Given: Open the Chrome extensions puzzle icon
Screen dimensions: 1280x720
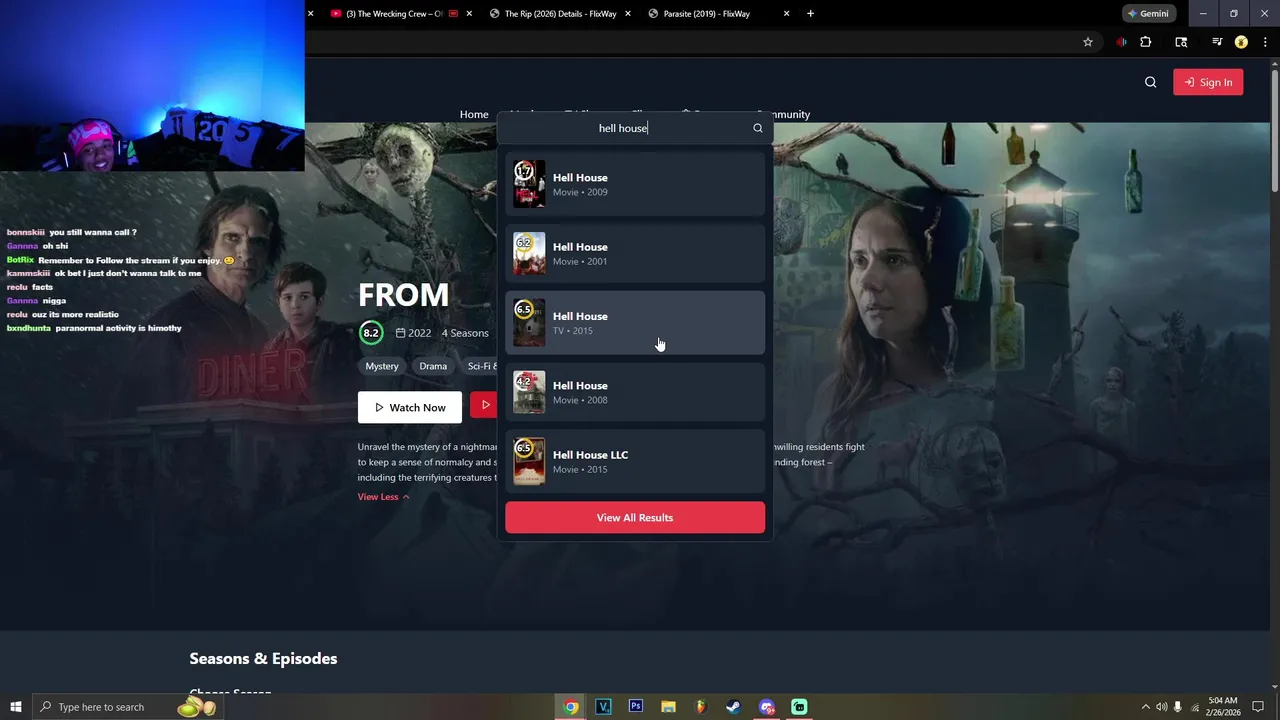Looking at the screenshot, I should tap(1146, 42).
